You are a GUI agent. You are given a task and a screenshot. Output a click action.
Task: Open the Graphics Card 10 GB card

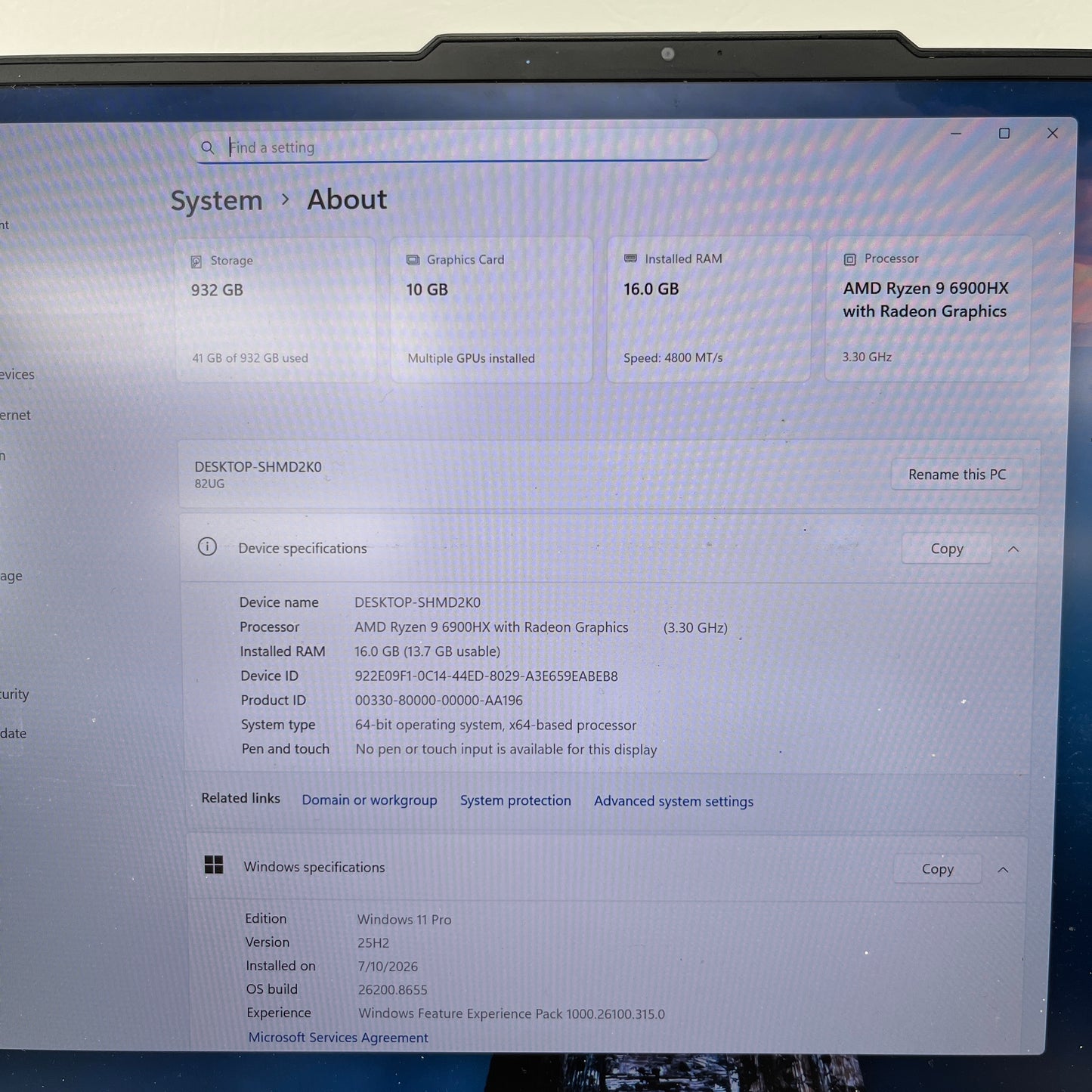coord(491,310)
